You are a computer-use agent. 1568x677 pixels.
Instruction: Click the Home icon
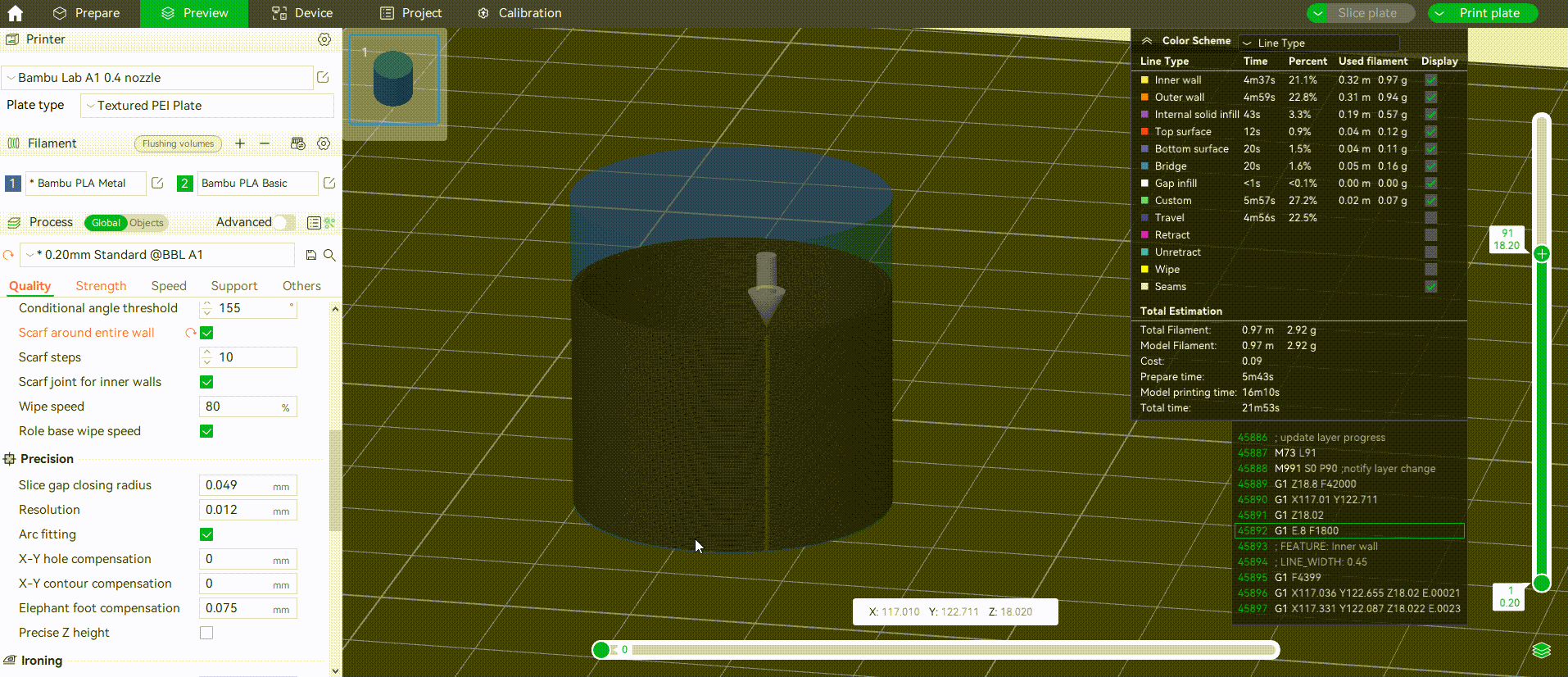click(x=15, y=13)
